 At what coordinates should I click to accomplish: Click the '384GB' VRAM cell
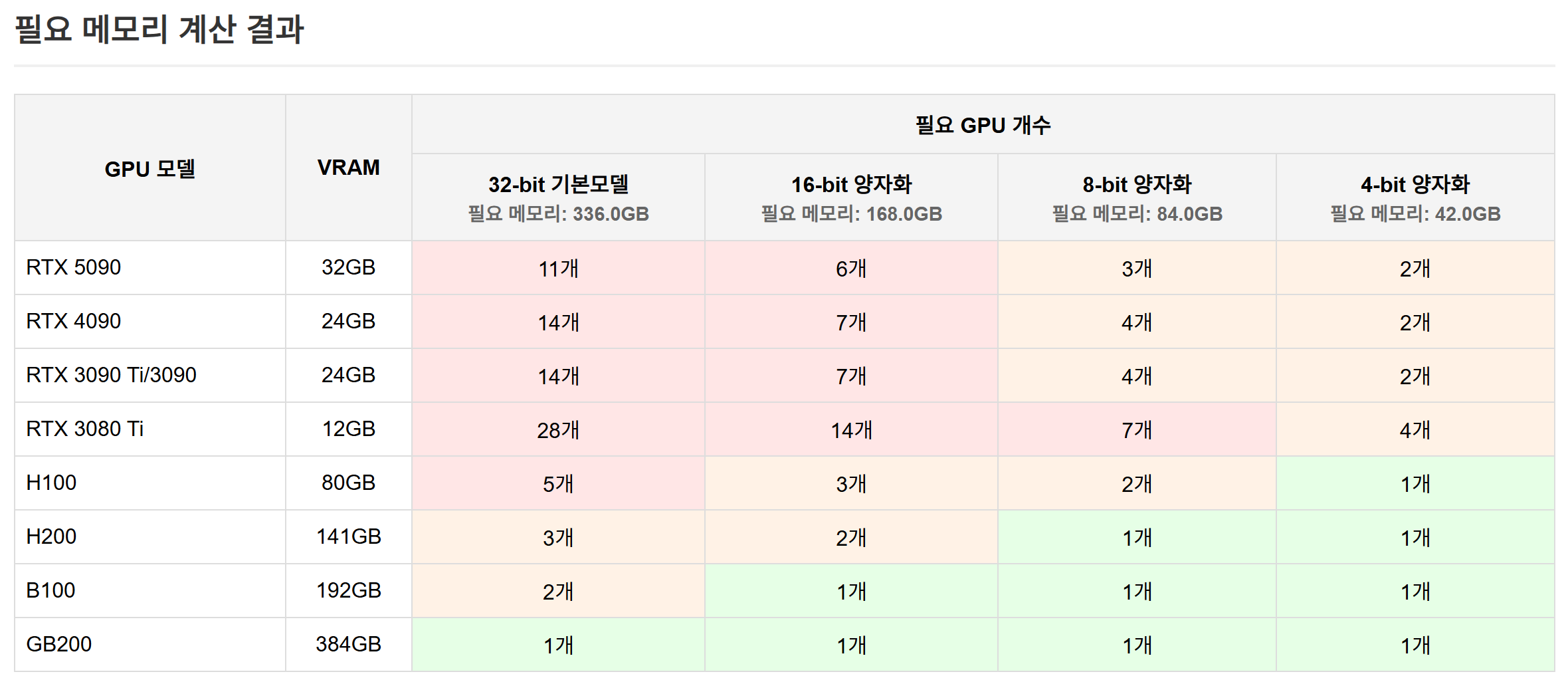349,645
